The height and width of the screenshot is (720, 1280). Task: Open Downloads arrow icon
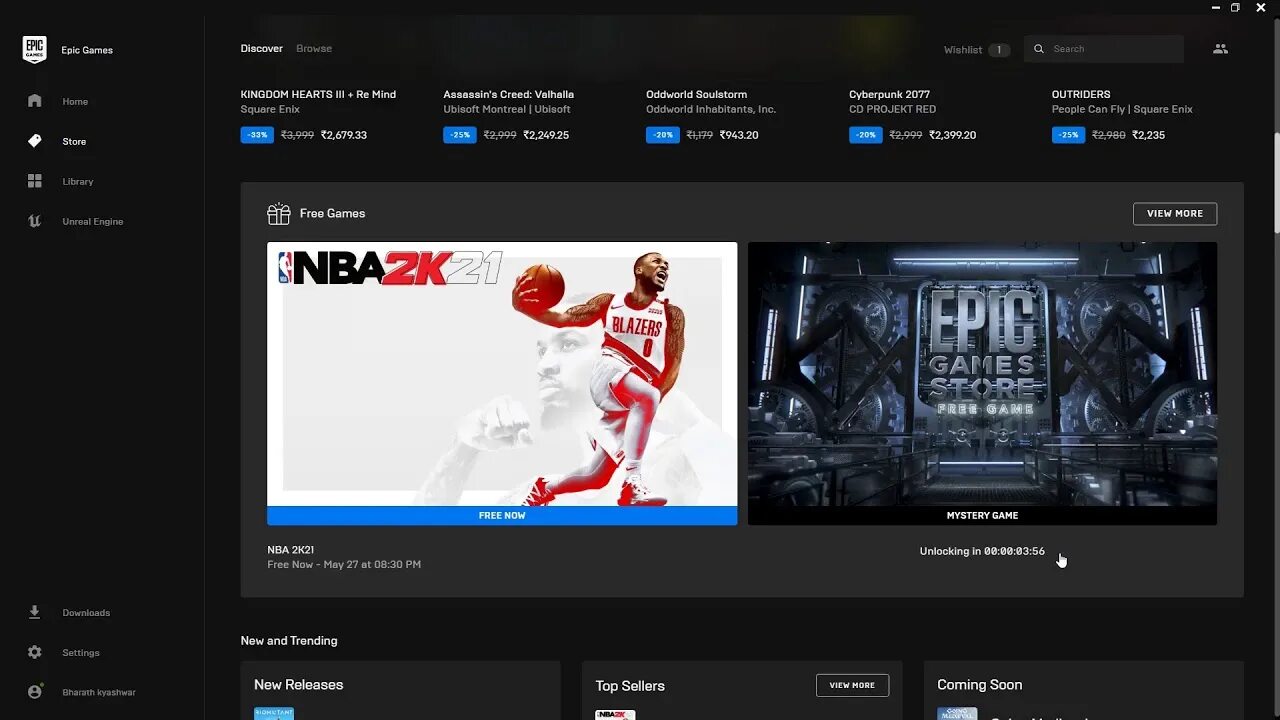click(x=35, y=612)
